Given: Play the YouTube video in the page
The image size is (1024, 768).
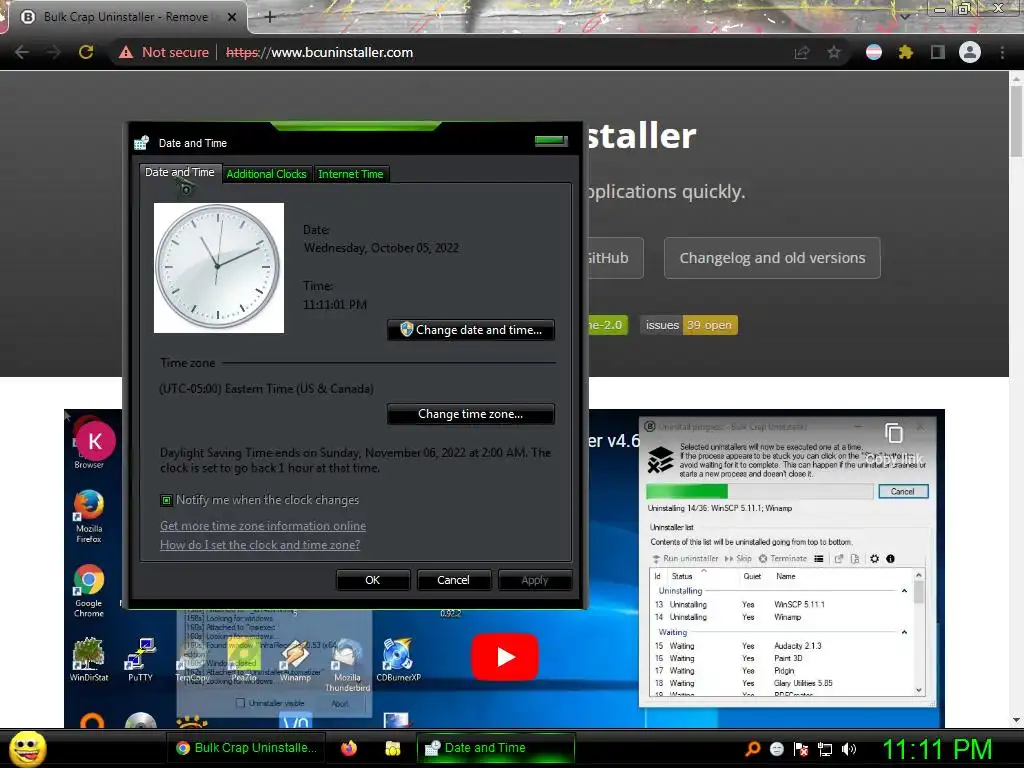Looking at the screenshot, I should [505, 657].
